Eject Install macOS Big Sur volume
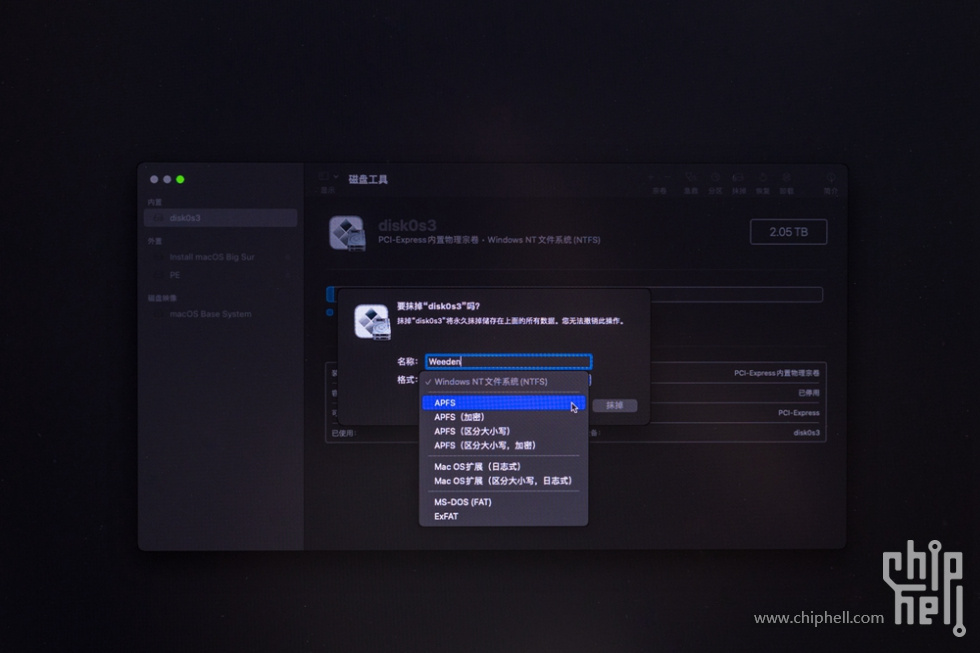980x653 pixels. pyautogui.click(x=288, y=257)
